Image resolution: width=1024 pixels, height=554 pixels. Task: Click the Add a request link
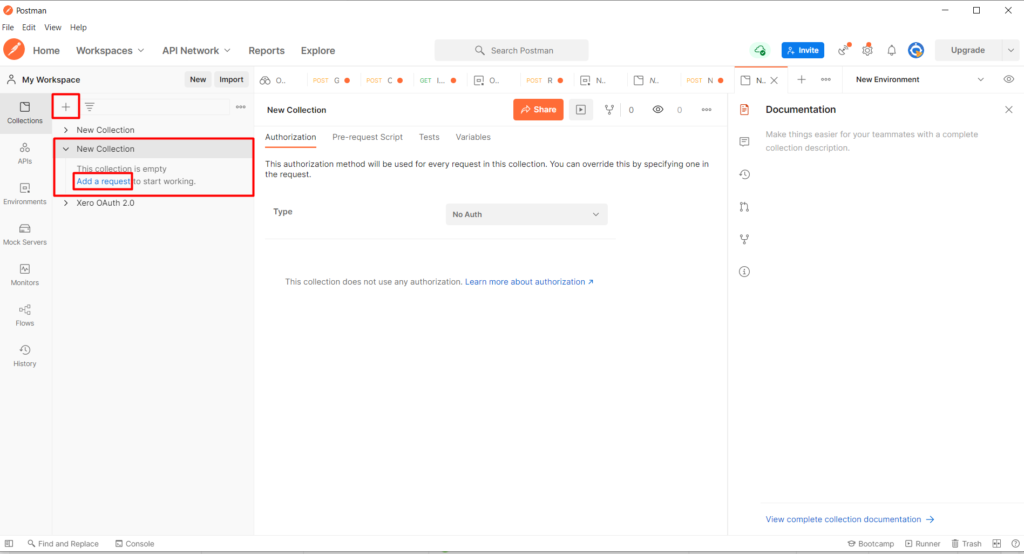(103, 182)
